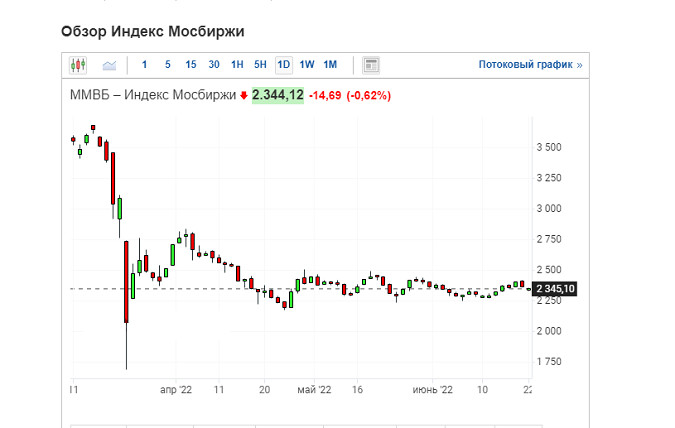
Task: Click the Обзор Индекс Мосбиржи heading
Action: (153, 31)
